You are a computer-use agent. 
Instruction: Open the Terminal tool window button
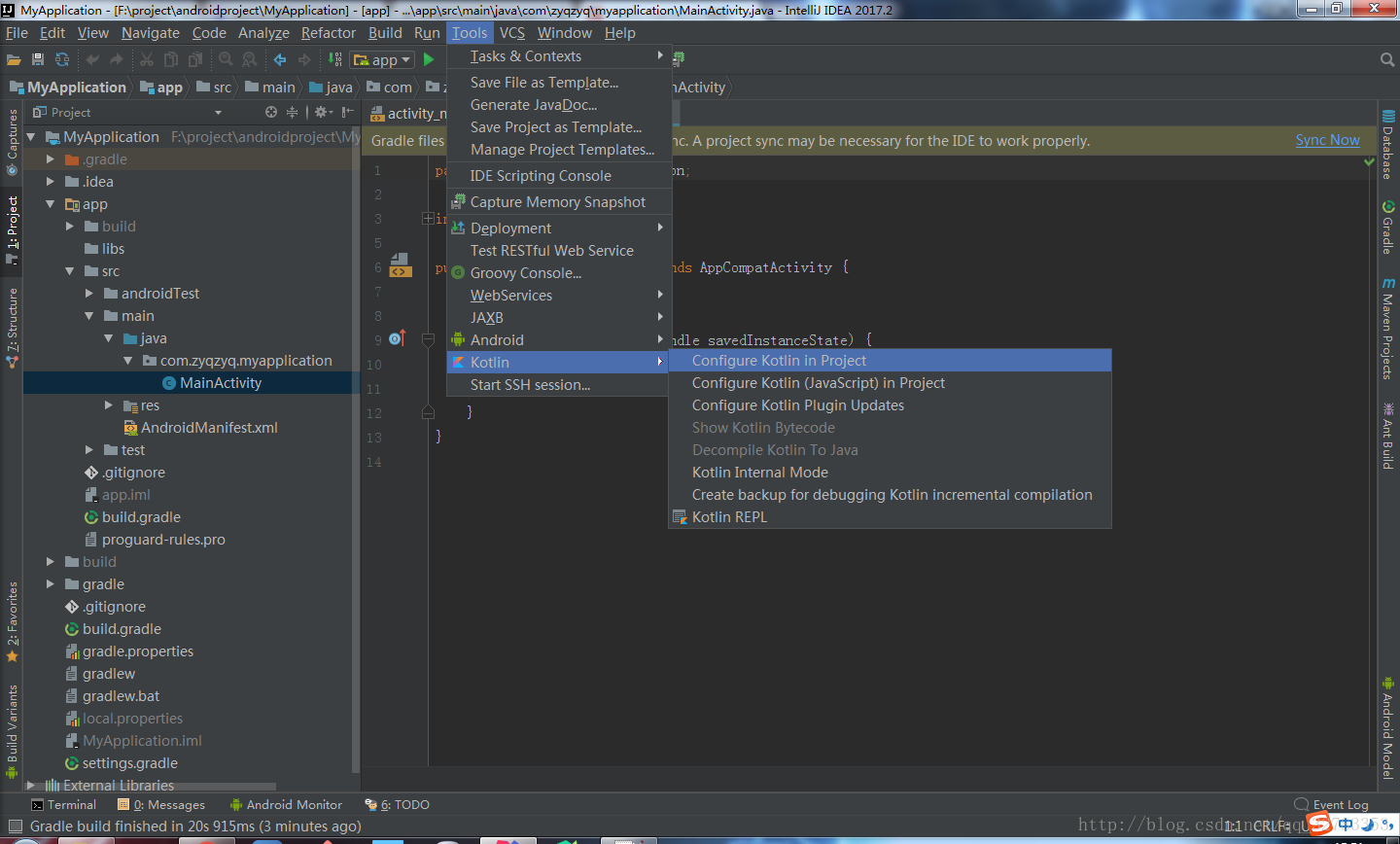[63, 805]
